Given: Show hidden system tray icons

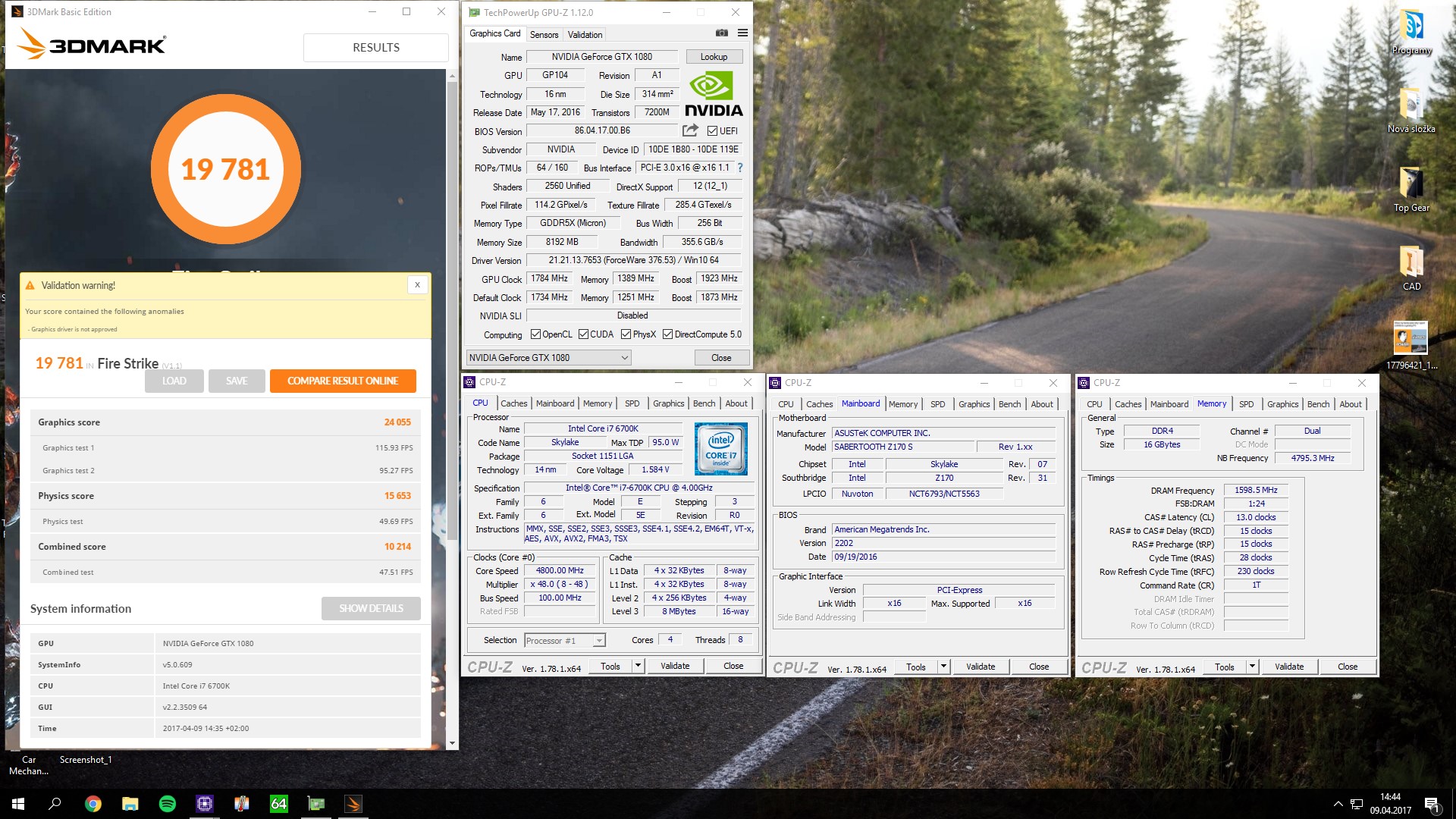Looking at the screenshot, I should pos(1338,804).
